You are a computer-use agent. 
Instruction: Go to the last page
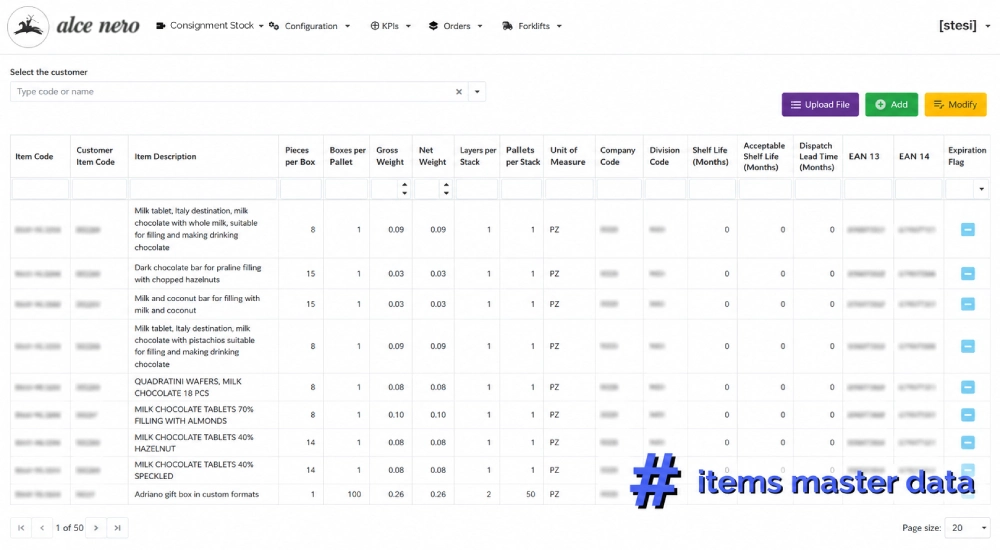click(x=117, y=528)
